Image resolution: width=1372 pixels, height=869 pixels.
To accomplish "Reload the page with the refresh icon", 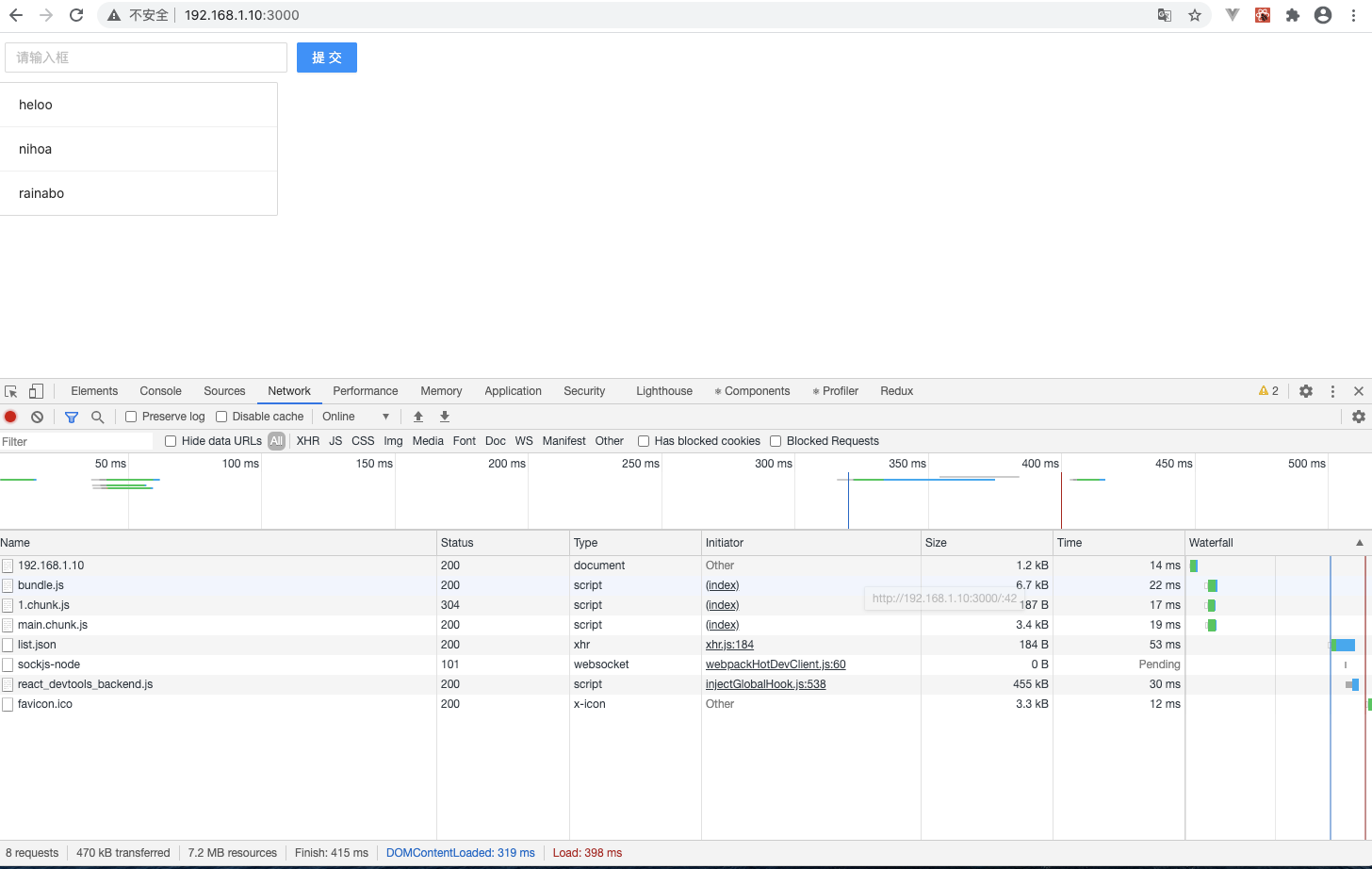I will coord(76,15).
